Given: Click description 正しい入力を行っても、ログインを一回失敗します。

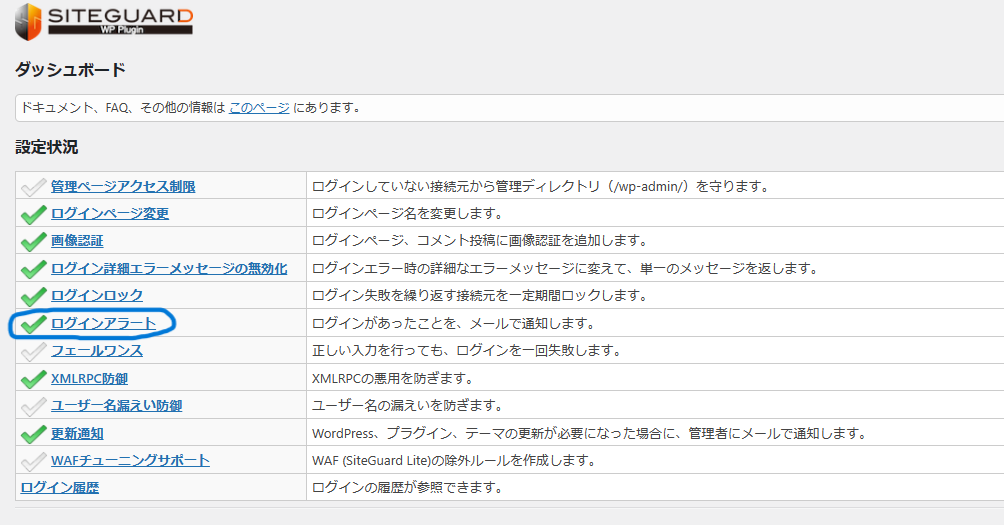Looking at the screenshot, I should (x=467, y=350).
